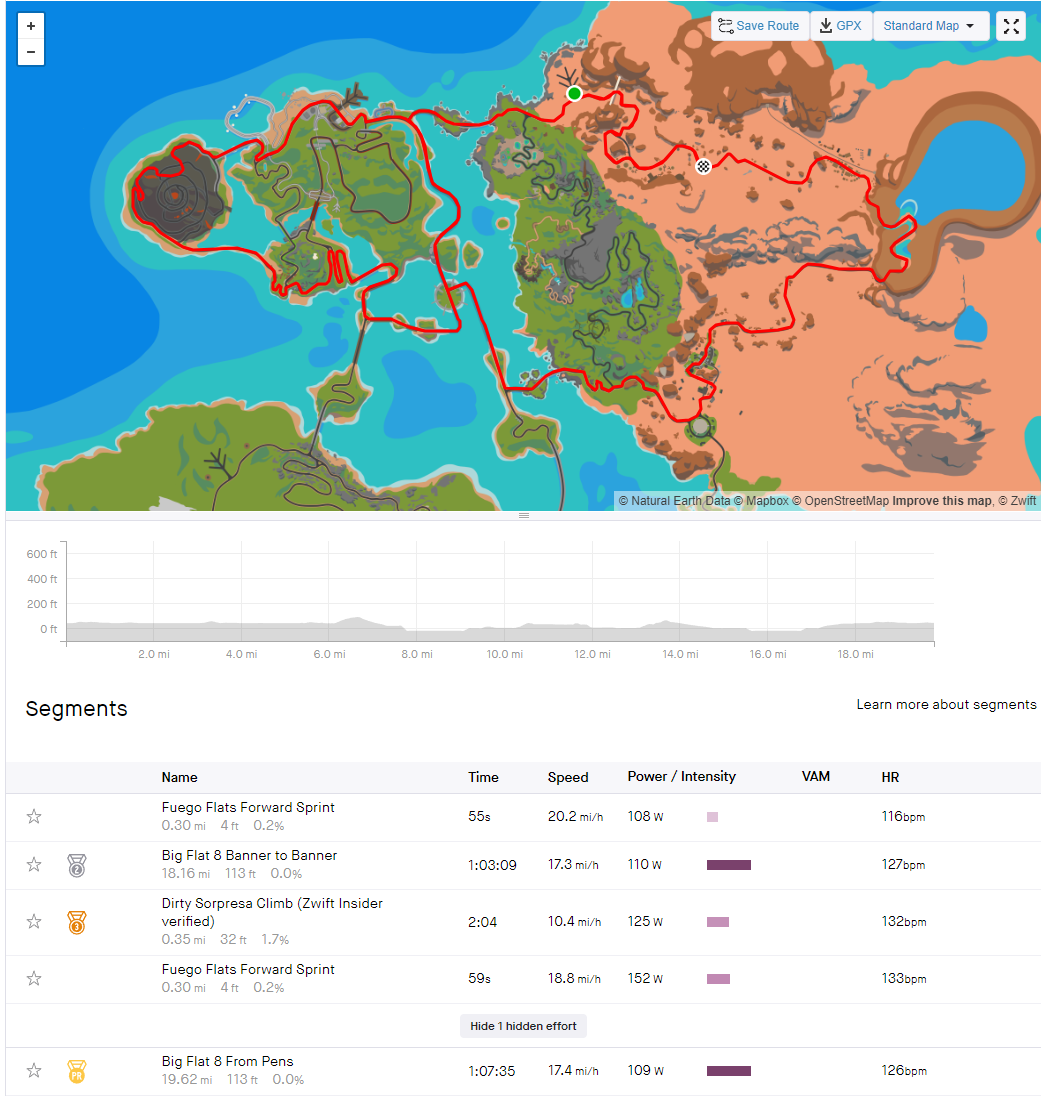Click the 152 W power value
Screen dimensions: 1041x1096
645,979
